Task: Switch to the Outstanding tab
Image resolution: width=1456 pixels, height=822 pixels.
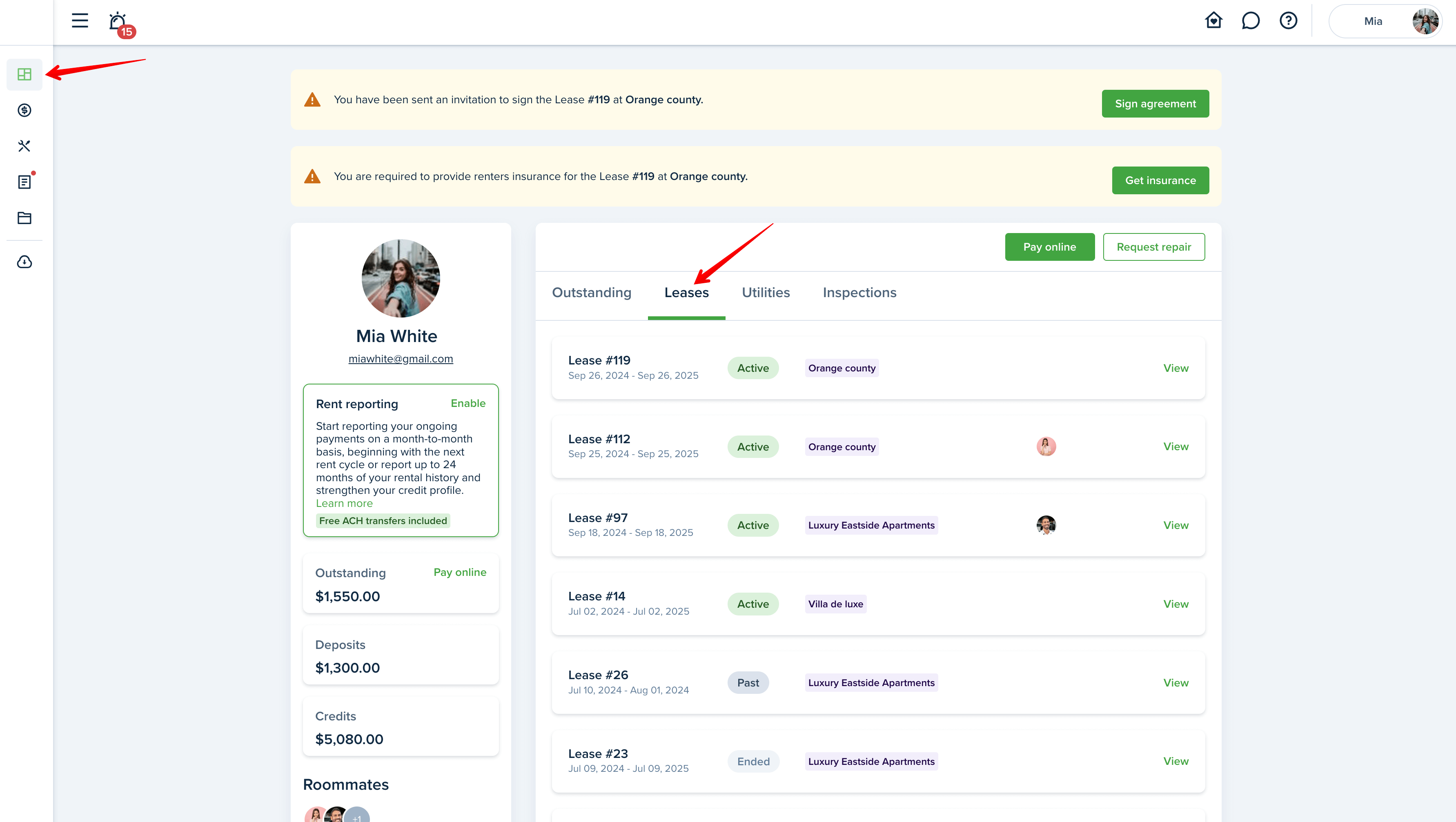Action: coord(591,293)
